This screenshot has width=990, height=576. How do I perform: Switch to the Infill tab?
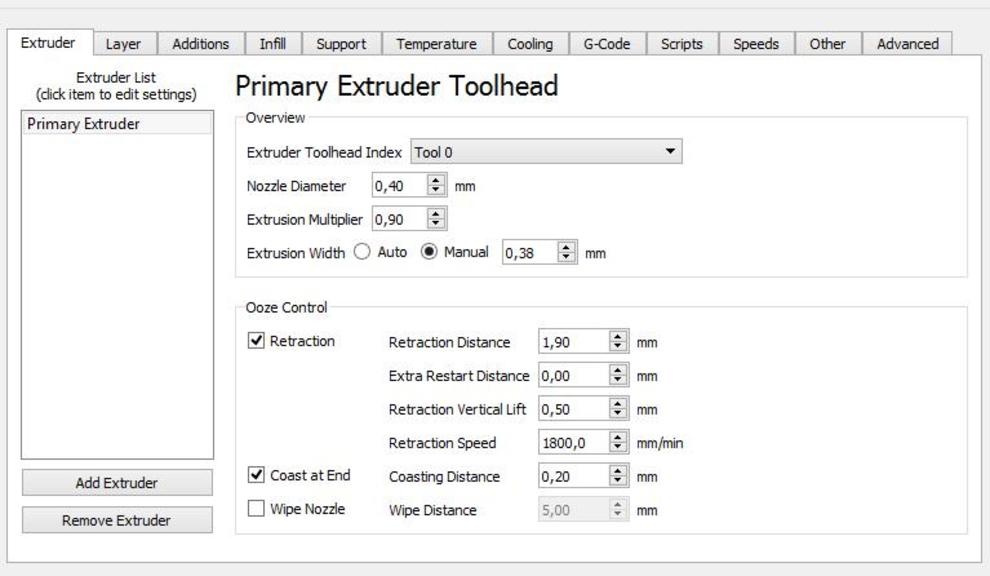[272, 44]
